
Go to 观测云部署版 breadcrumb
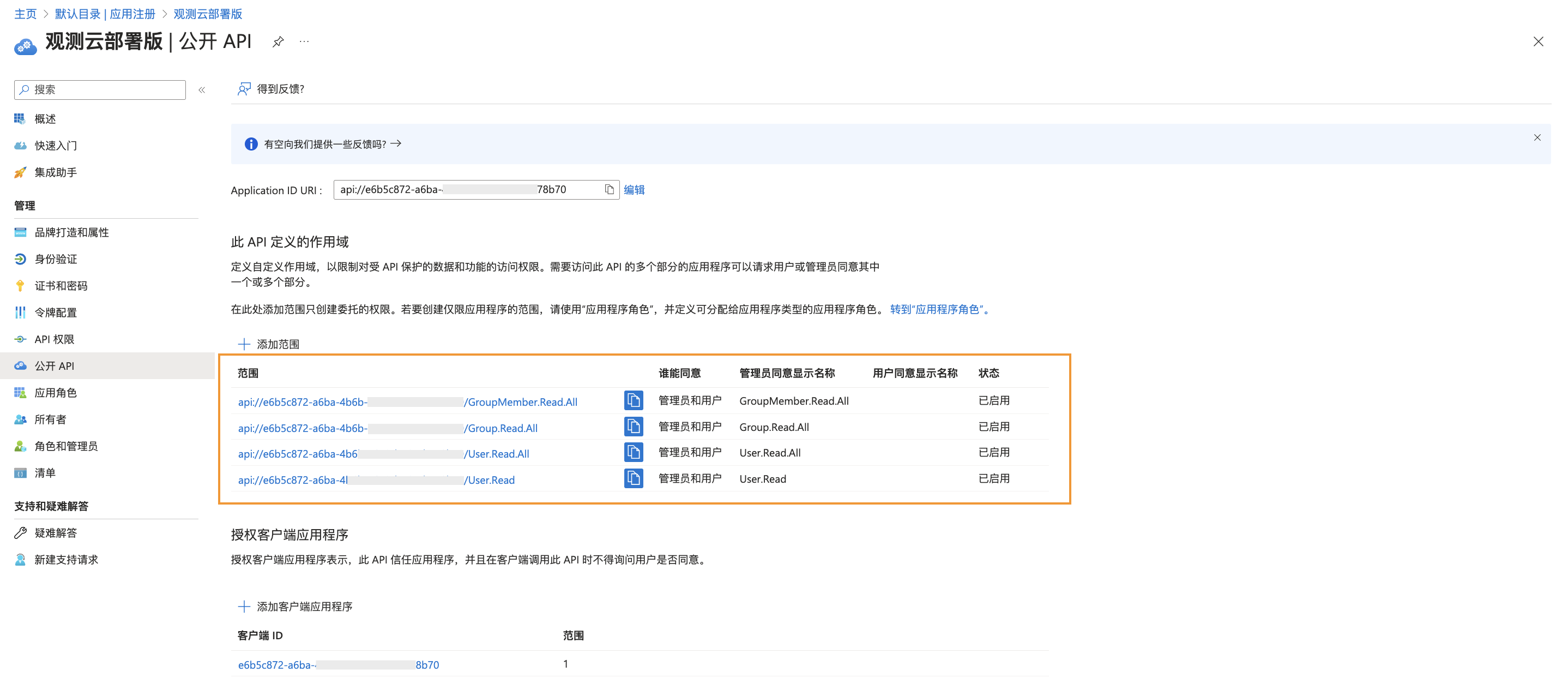(208, 14)
